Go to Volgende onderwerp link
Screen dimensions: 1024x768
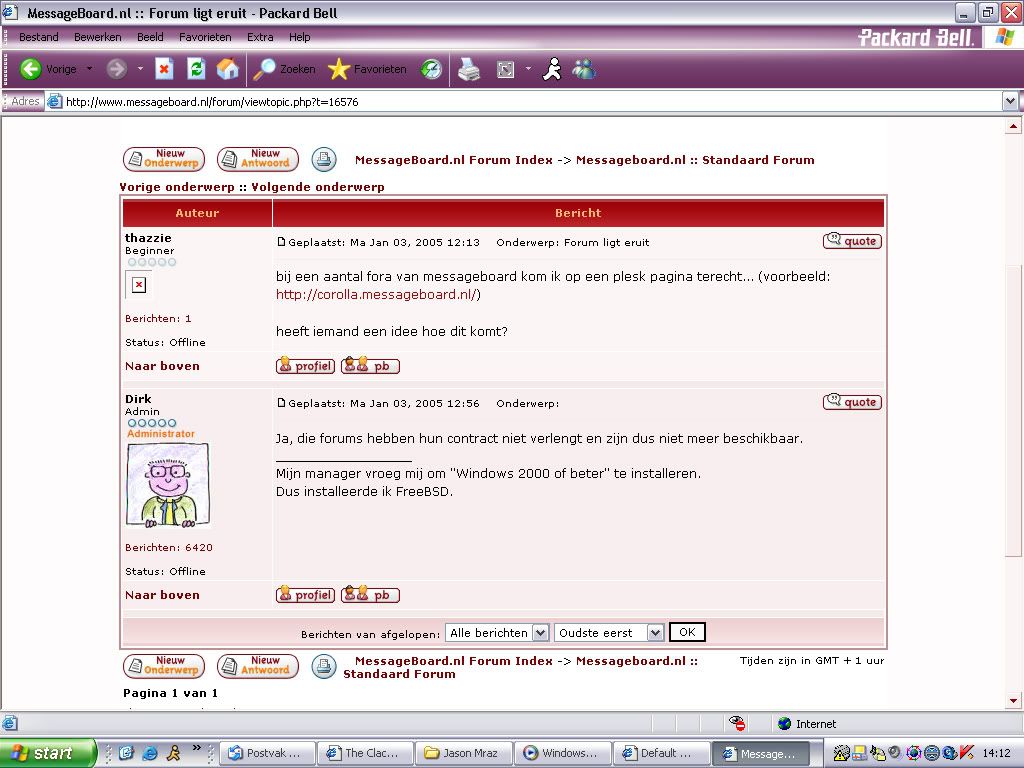pyautogui.click(x=318, y=187)
